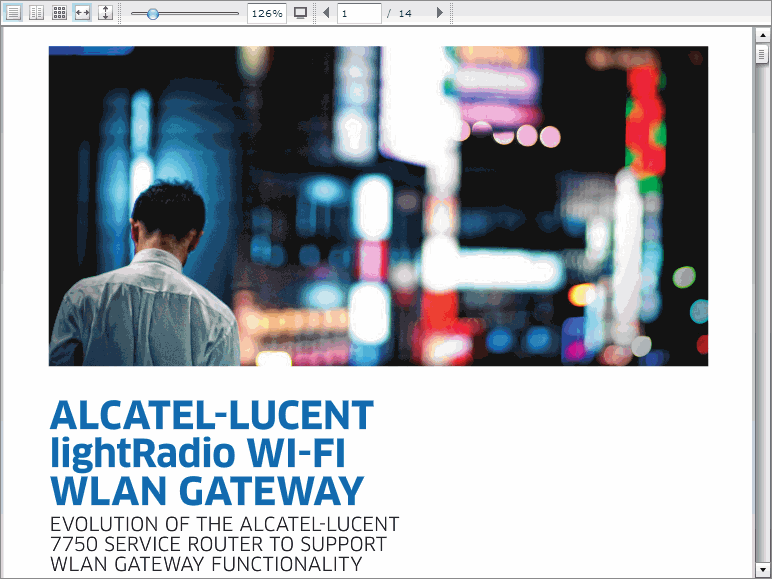The width and height of the screenshot is (772, 579).
Task: Click the cover photo of man
Action: (x=378, y=206)
